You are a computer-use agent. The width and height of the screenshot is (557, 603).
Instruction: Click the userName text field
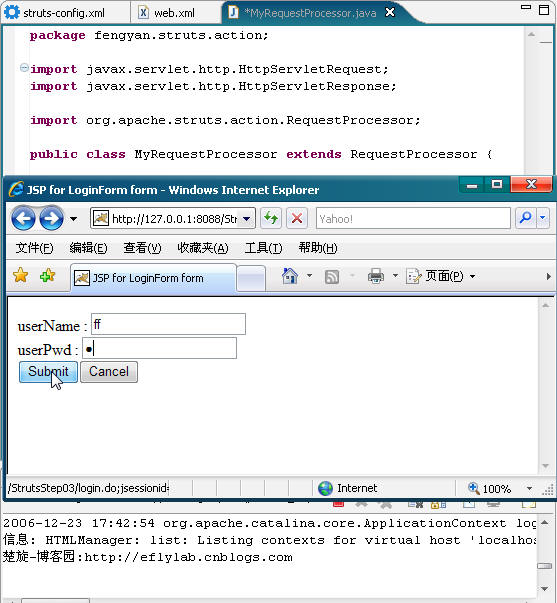click(168, 324)
